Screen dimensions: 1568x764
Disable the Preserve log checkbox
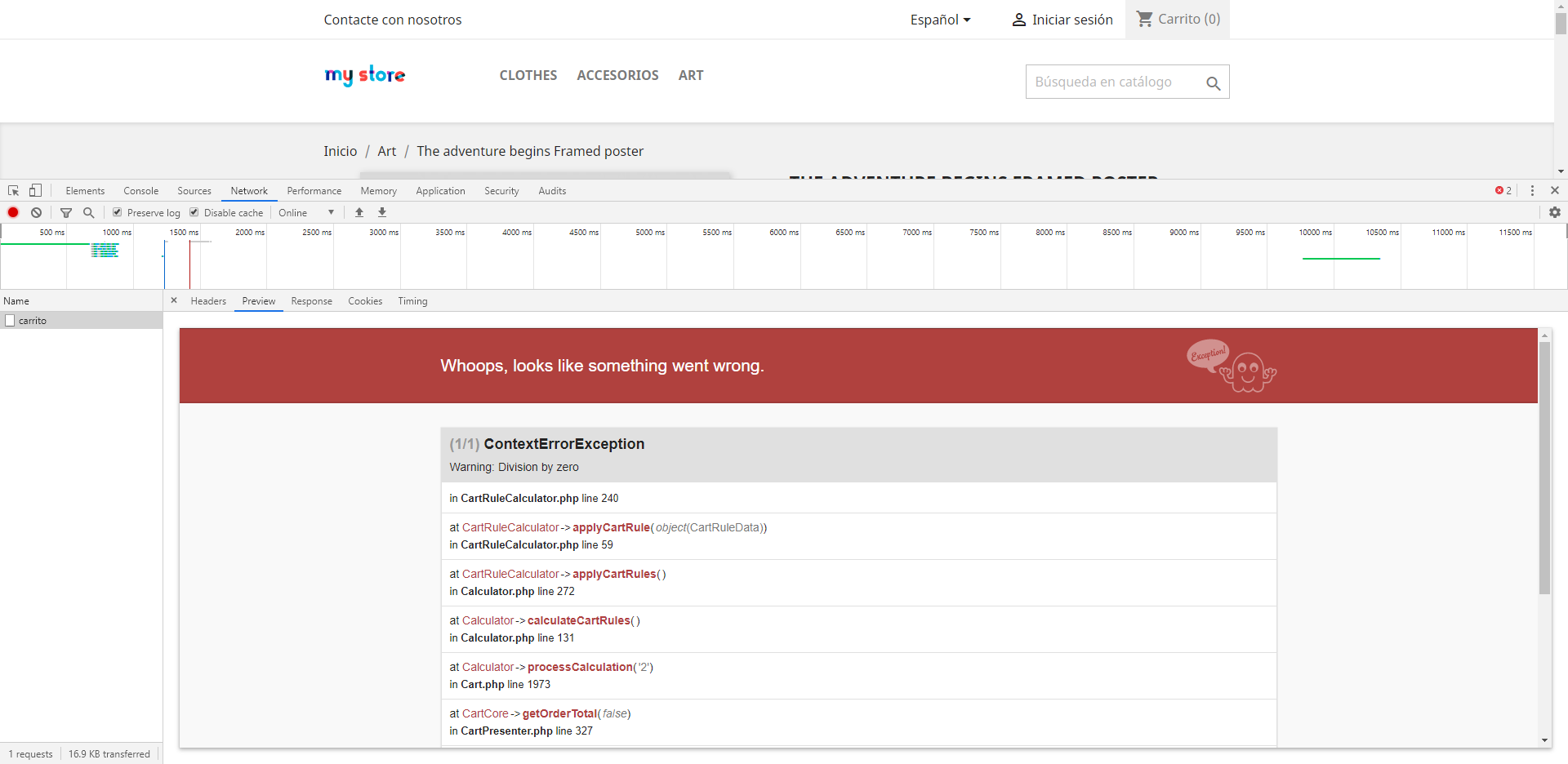tap(117, 211)
